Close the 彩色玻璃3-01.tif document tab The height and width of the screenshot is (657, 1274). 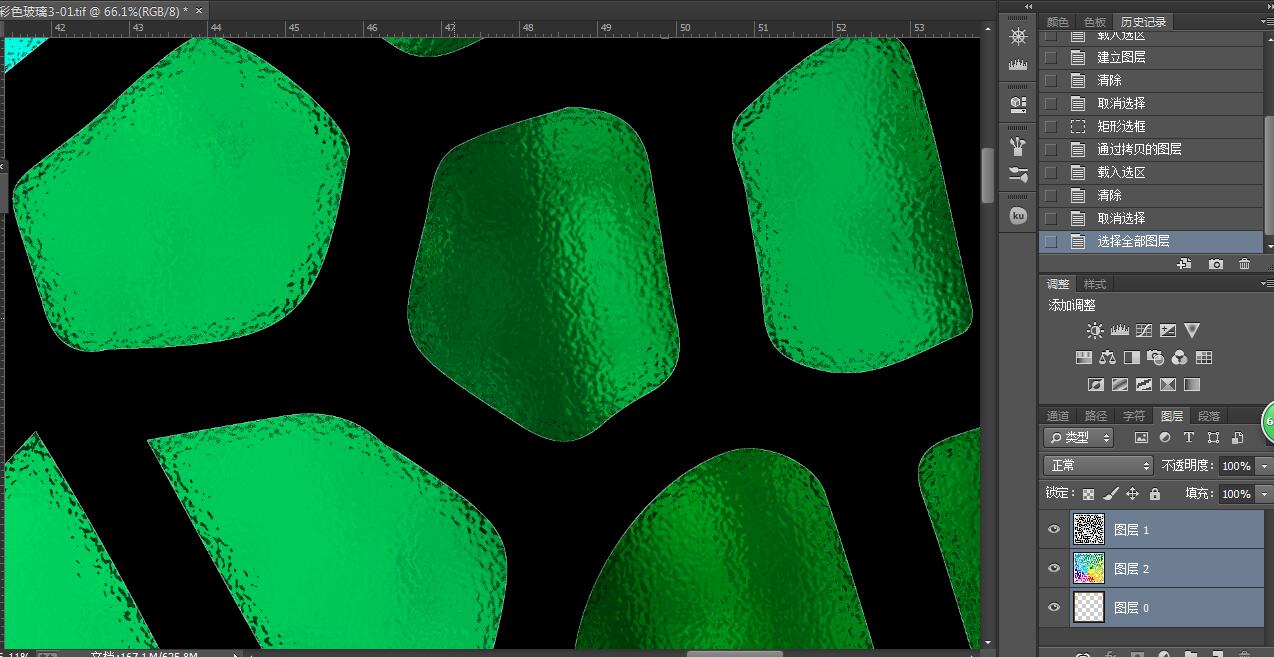tap(199, 10)
